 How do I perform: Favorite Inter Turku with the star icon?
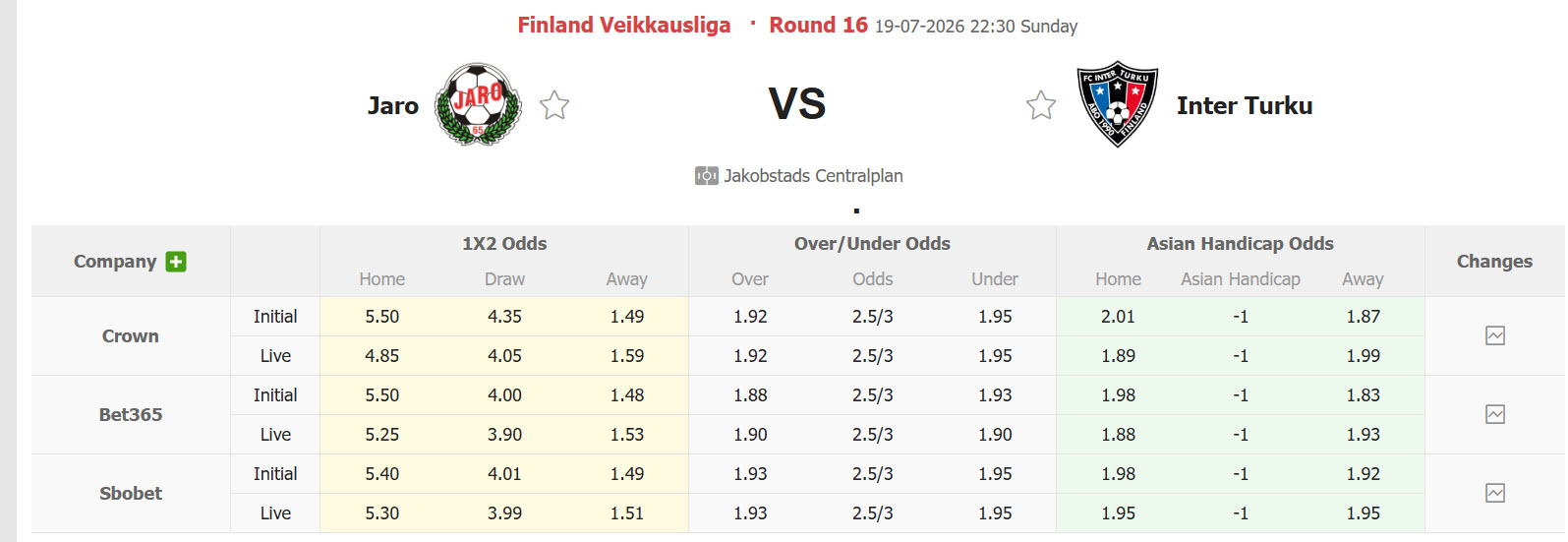[1041, 105]
